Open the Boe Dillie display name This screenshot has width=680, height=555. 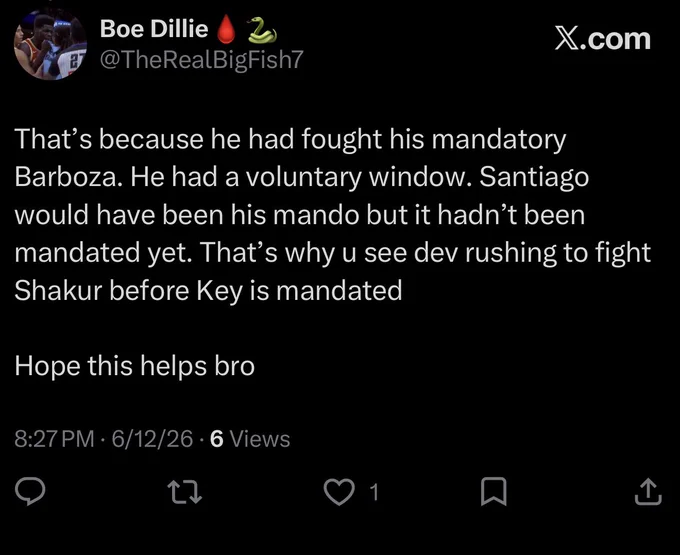[x=154, y=29]
